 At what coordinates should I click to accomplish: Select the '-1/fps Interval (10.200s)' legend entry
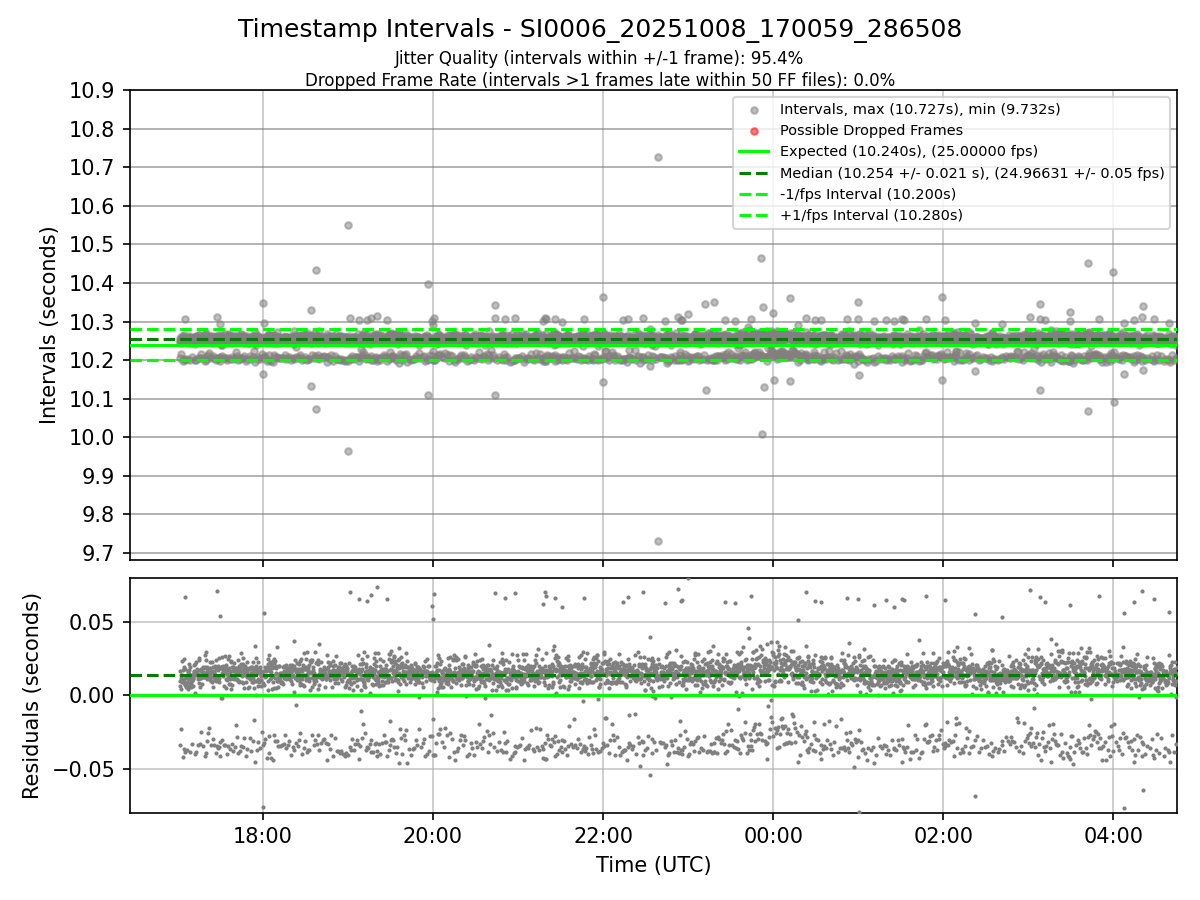coord(868,193)
